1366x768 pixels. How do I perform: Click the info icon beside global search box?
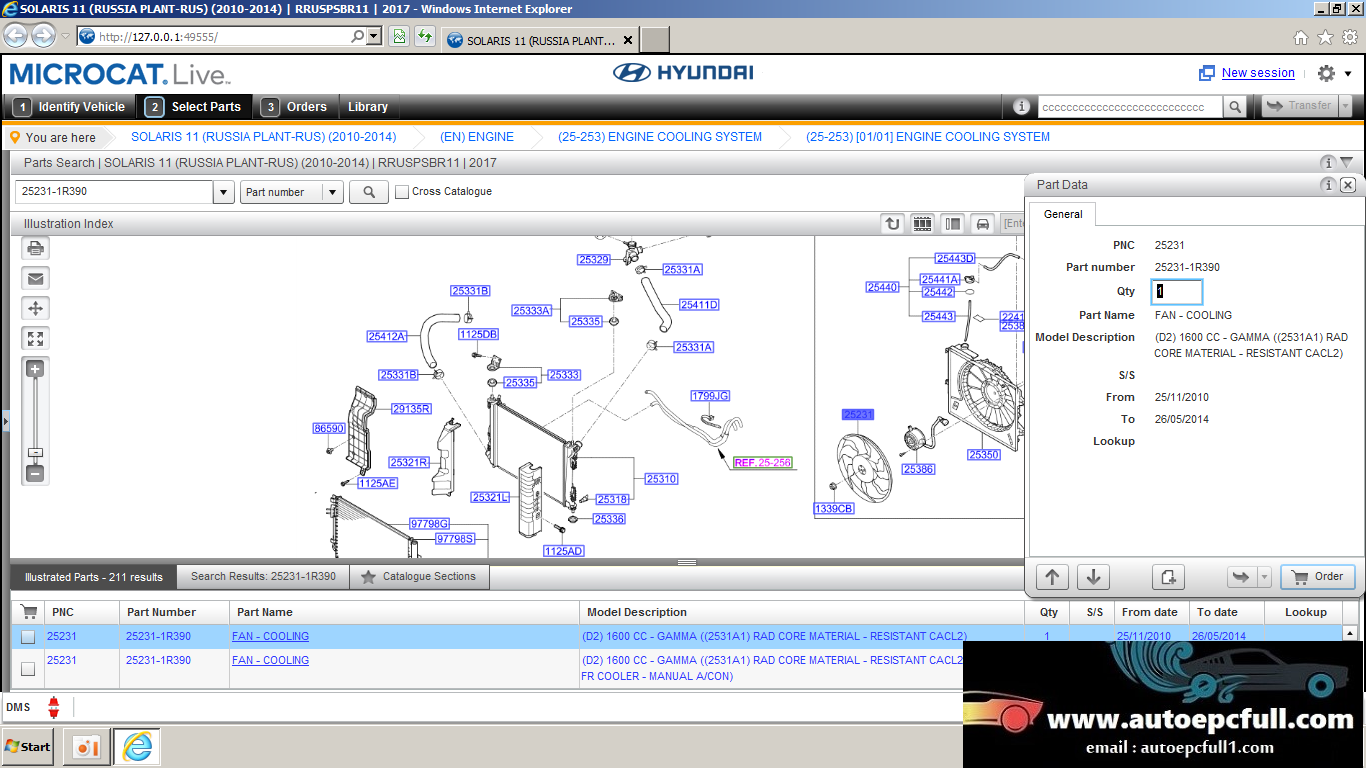(x=1021, y=106)
